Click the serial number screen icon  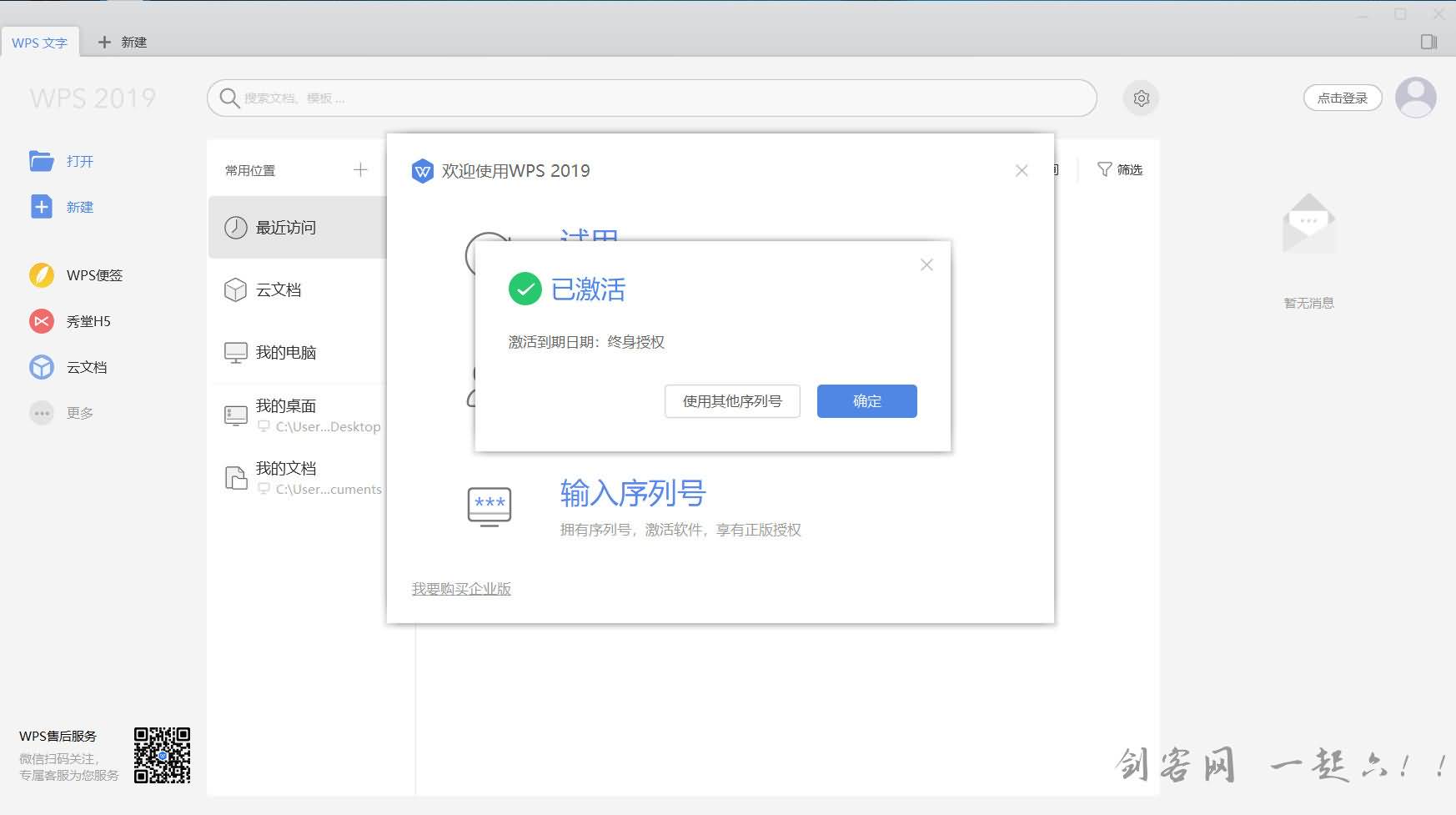490,506
